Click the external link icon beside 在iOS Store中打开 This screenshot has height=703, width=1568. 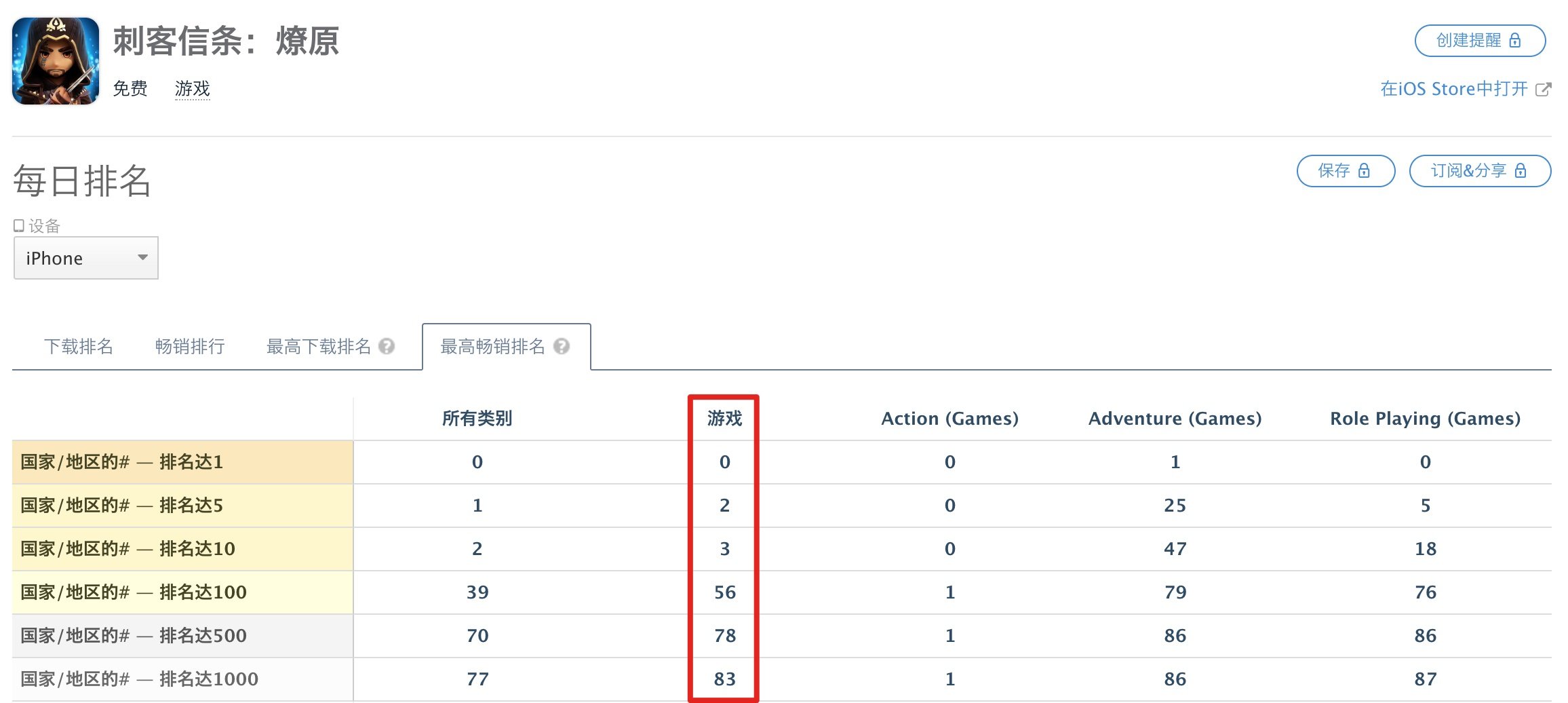[1543, 90]
